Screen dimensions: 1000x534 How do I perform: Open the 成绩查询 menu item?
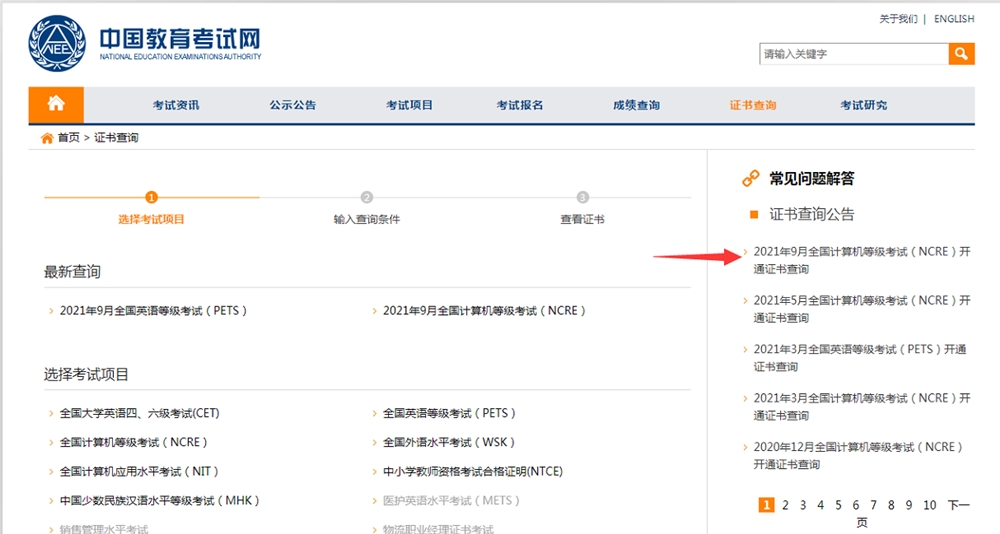636,105
